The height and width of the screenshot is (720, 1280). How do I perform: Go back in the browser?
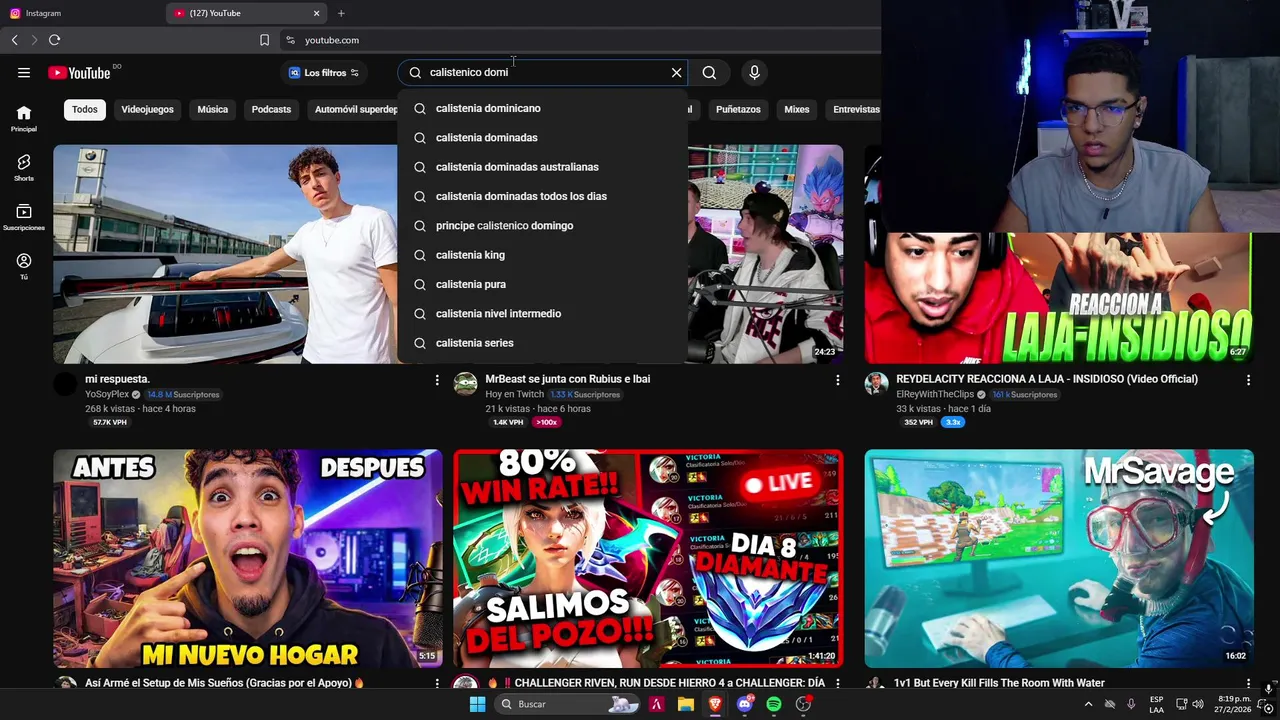coord(14,40)
